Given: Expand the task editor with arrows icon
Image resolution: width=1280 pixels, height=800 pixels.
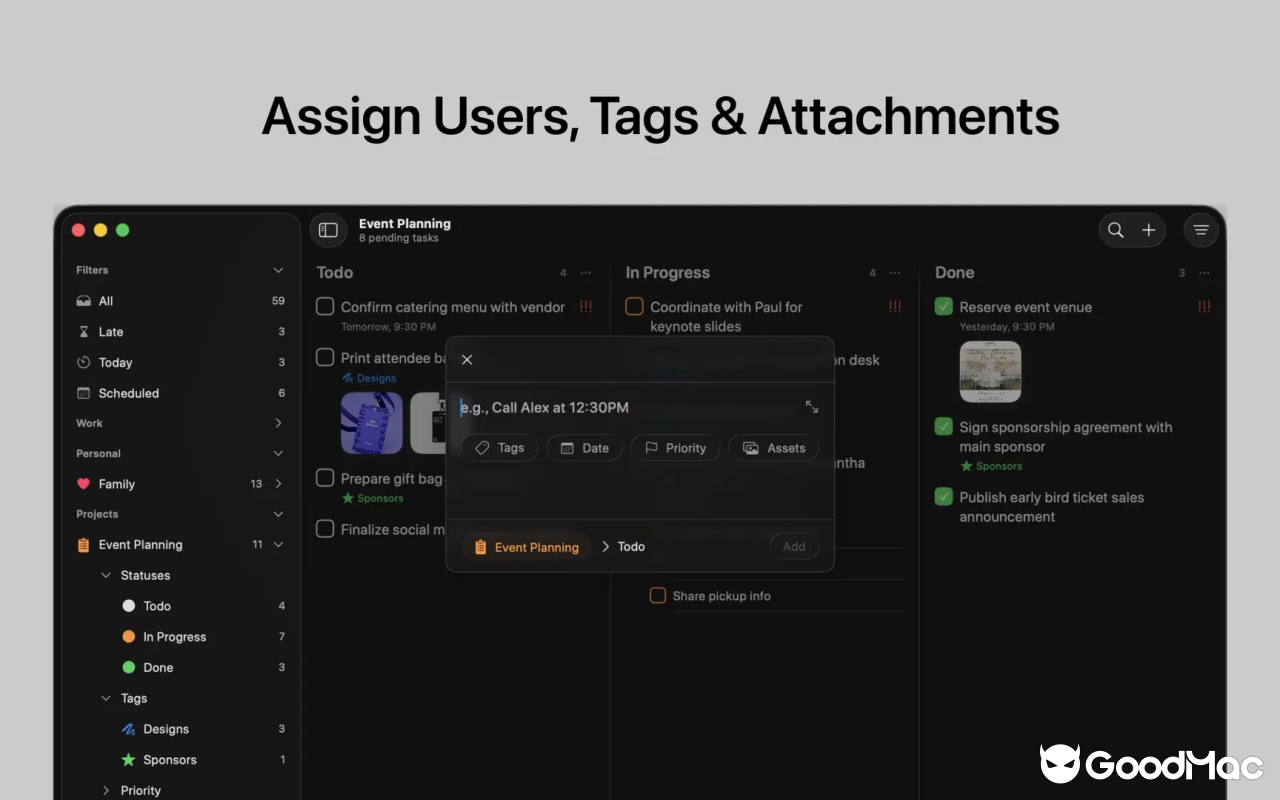Looking at the screenshot, I should [x=812, y=407].
